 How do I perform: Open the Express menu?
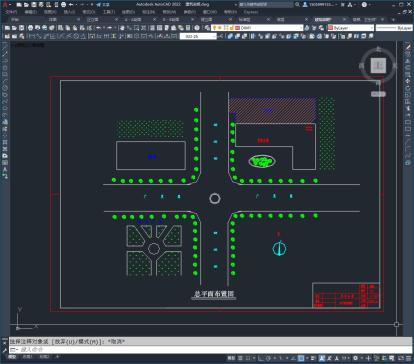251,12
